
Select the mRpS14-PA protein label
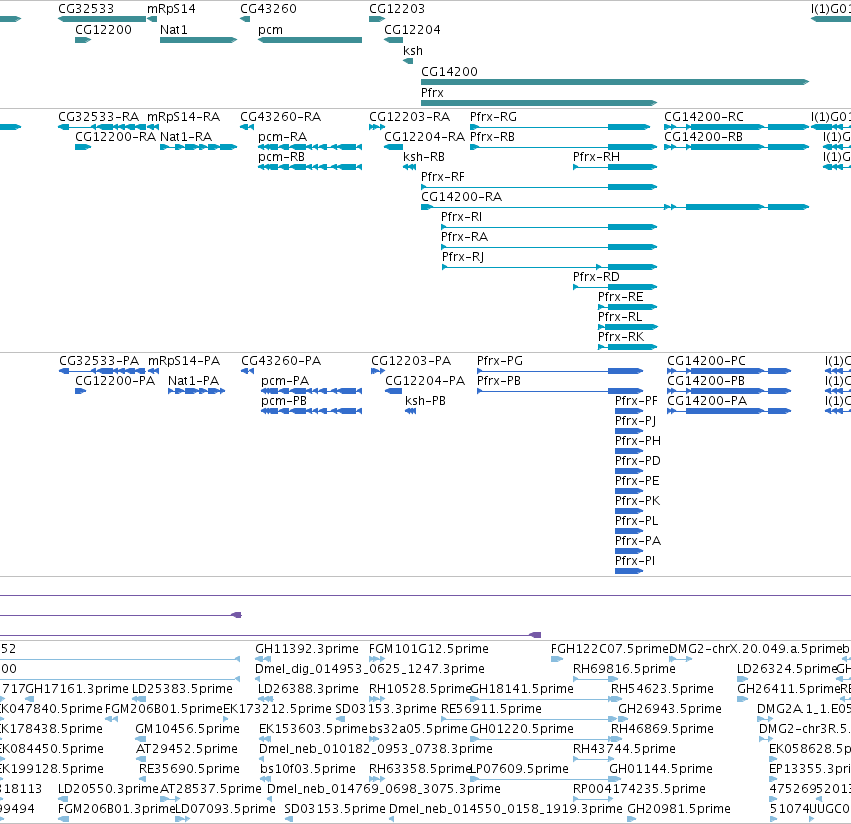[x=183, y=361]
